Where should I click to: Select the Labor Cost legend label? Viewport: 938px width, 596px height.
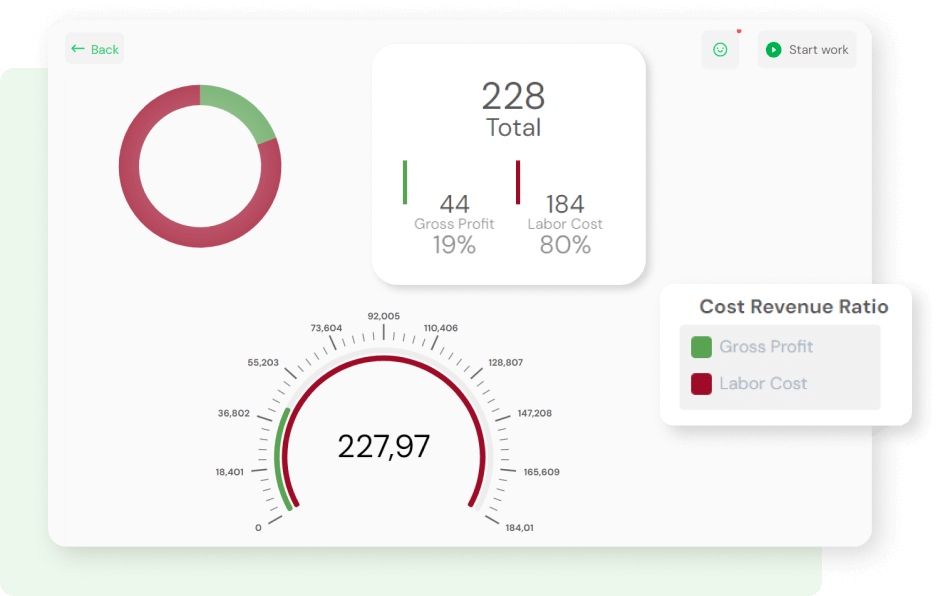tap(763, 384)
